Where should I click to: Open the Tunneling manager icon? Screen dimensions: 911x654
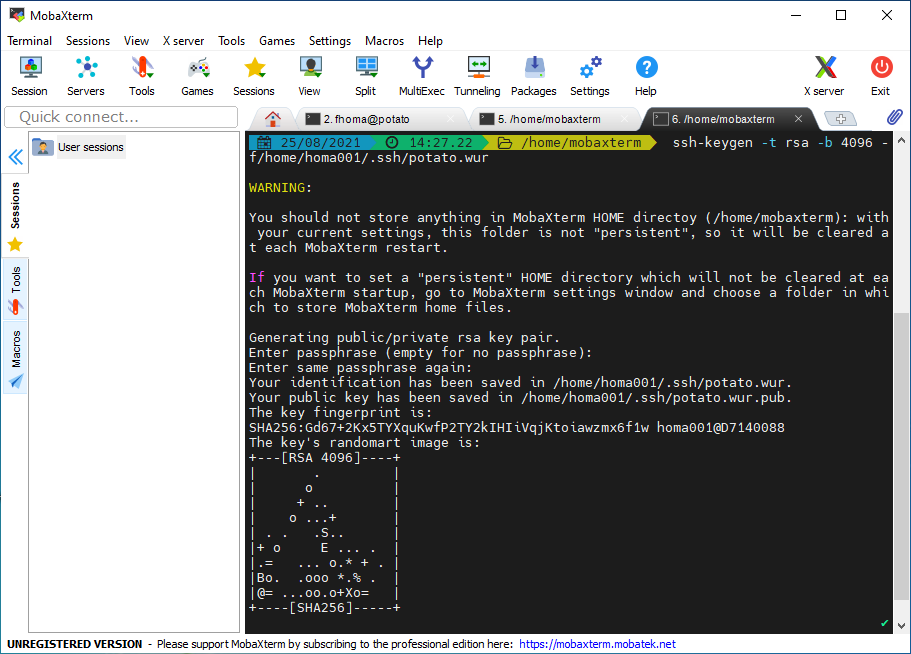tap(478, 76)
